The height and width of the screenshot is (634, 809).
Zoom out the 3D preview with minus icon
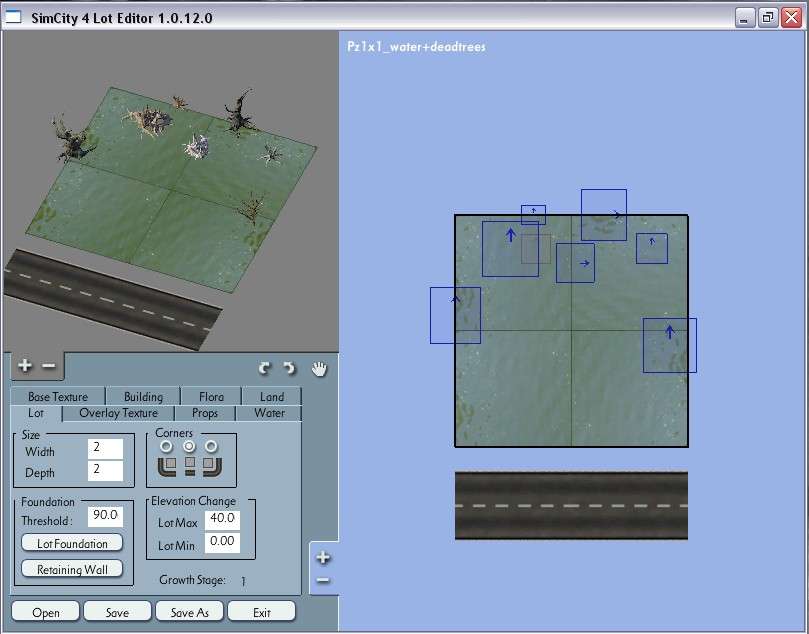tap(48, 366)
